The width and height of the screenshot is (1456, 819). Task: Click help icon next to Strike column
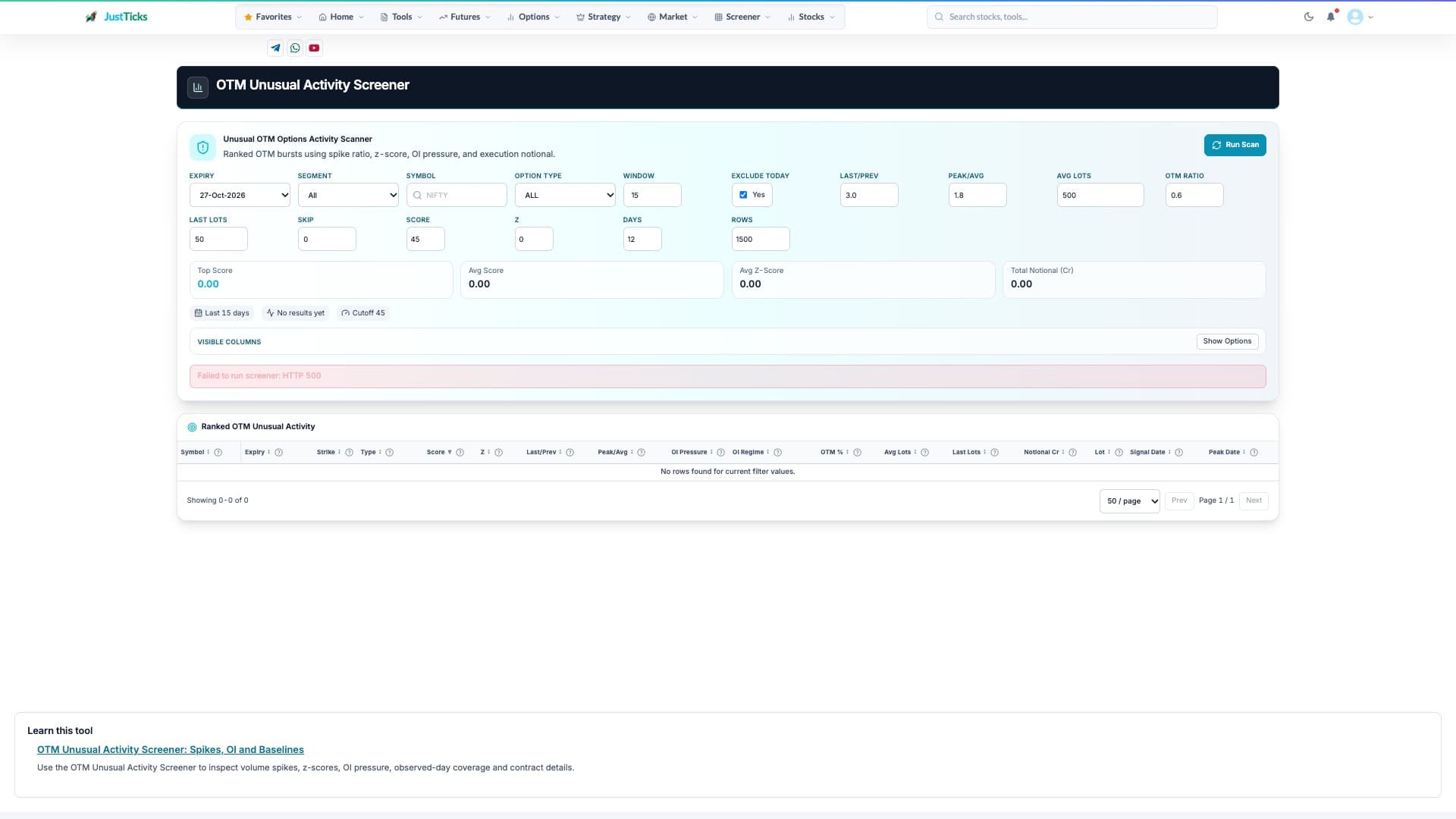coord(350,453)
